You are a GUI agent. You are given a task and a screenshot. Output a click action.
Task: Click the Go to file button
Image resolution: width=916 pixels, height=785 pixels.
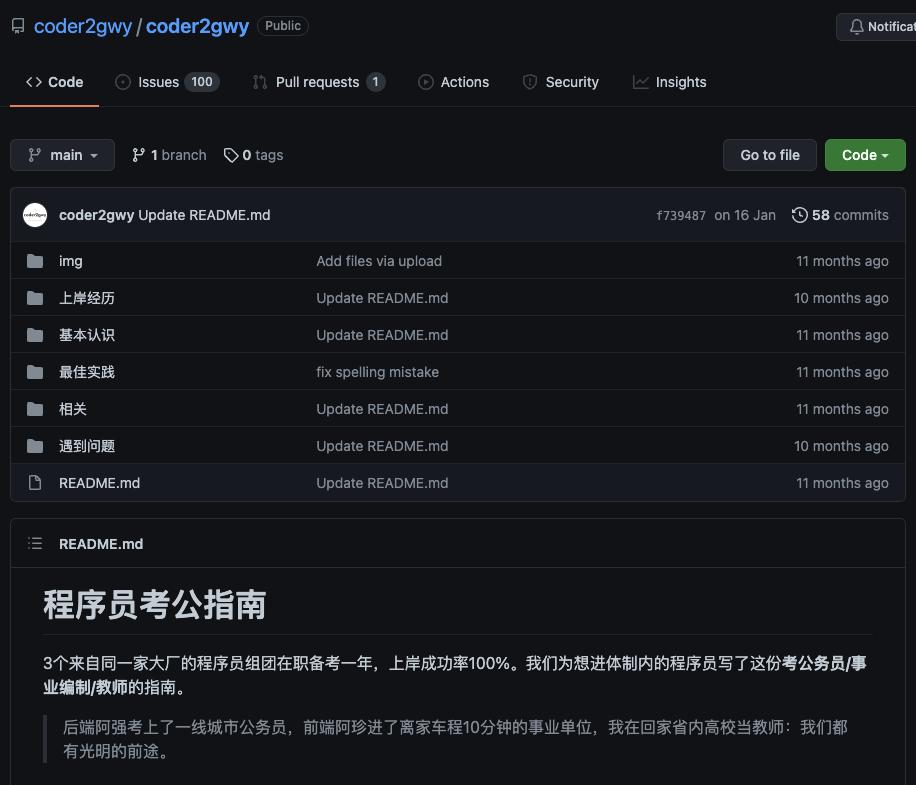(769, 155)
